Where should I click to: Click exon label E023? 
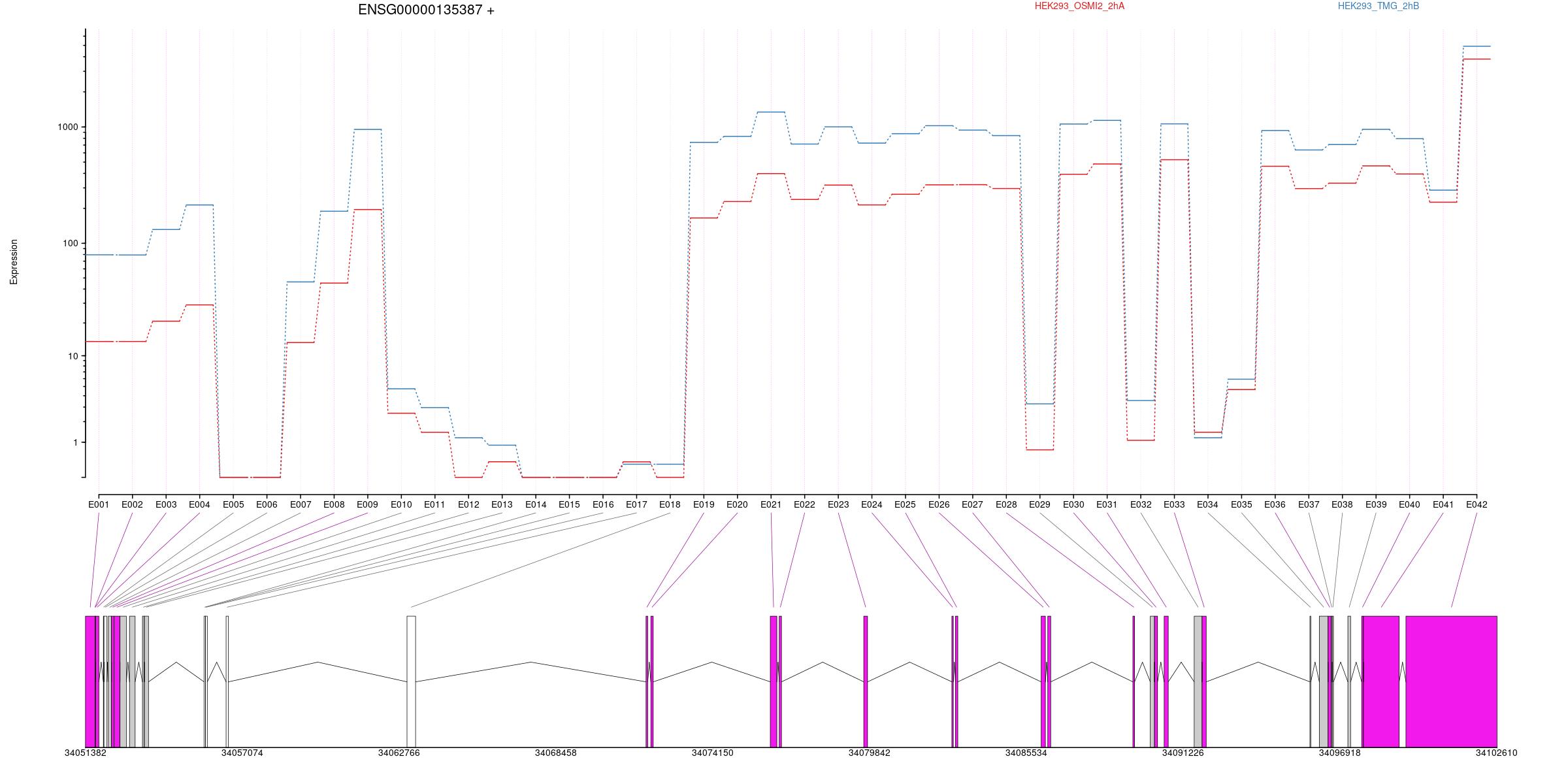click(838, 504)
